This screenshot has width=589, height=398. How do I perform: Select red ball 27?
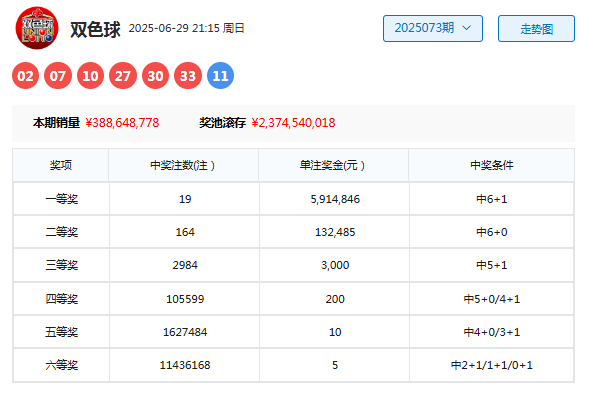(123, 76)
